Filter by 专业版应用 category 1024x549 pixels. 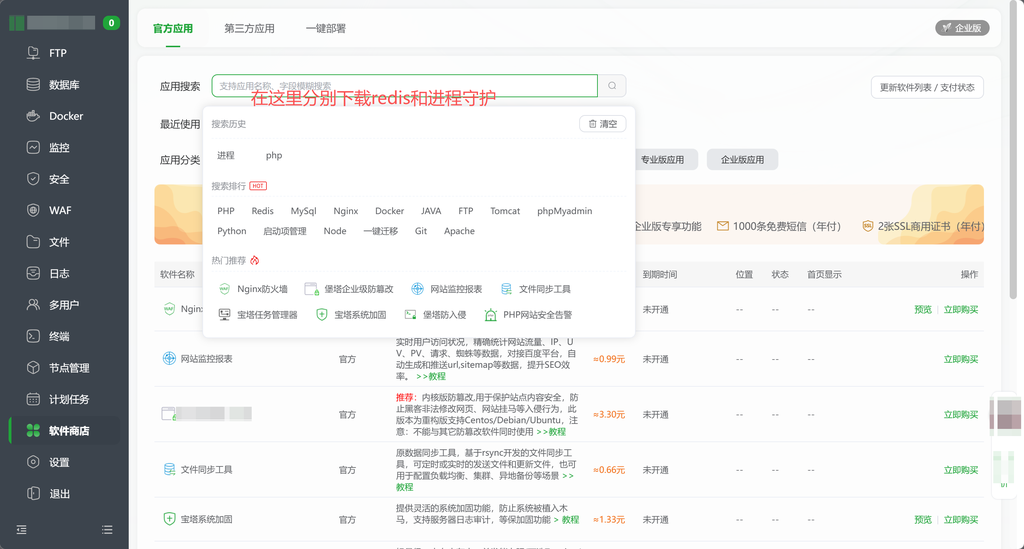(662, 159)
